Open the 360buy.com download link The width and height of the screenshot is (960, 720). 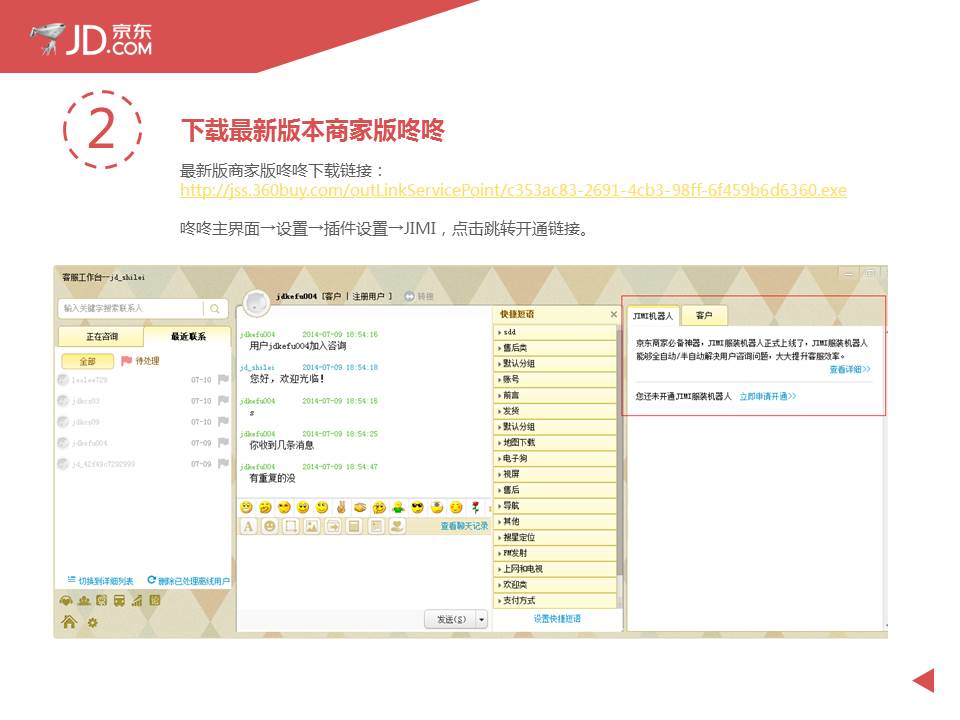click(x=513, y=190)
